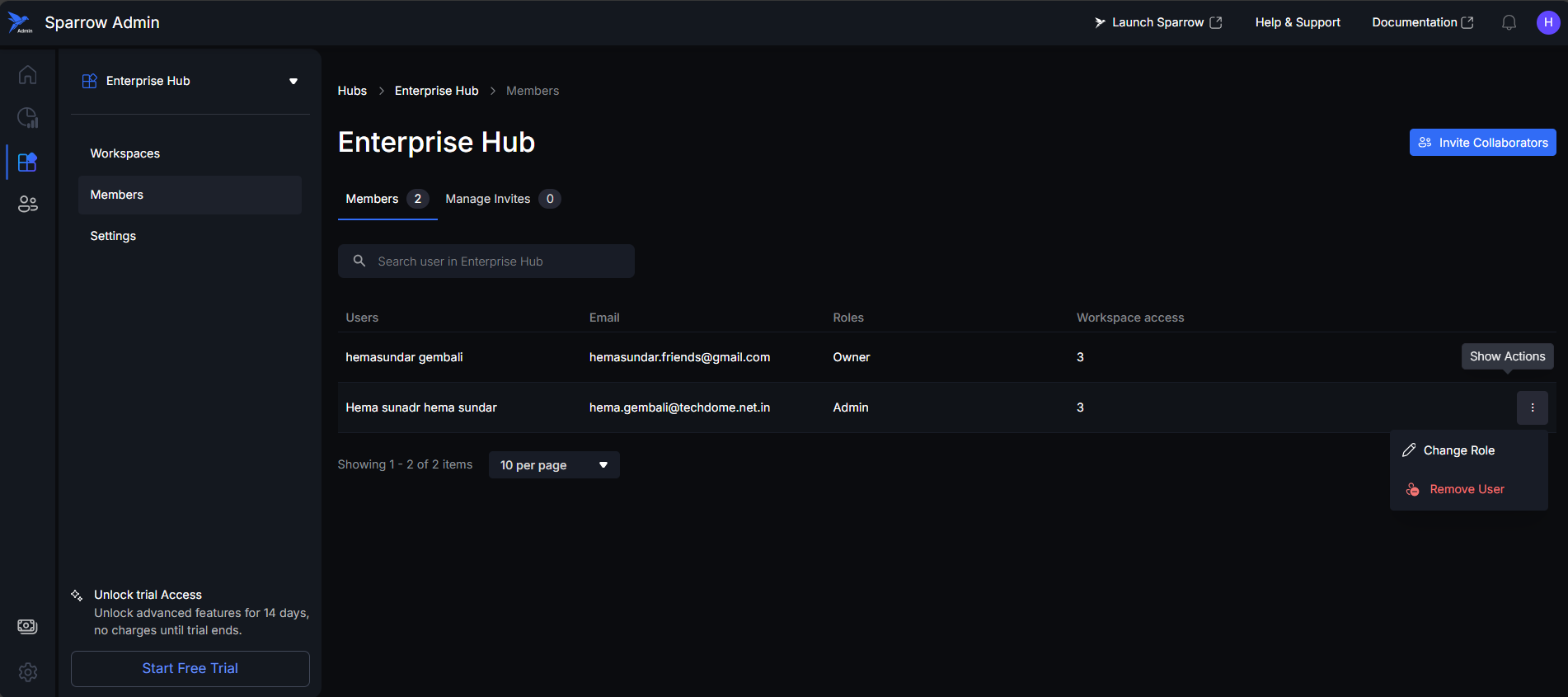Choose Change Role from actions menu
This screenshot has width=1568, height=697.
pyautogui.click(x=1458, y=450)
